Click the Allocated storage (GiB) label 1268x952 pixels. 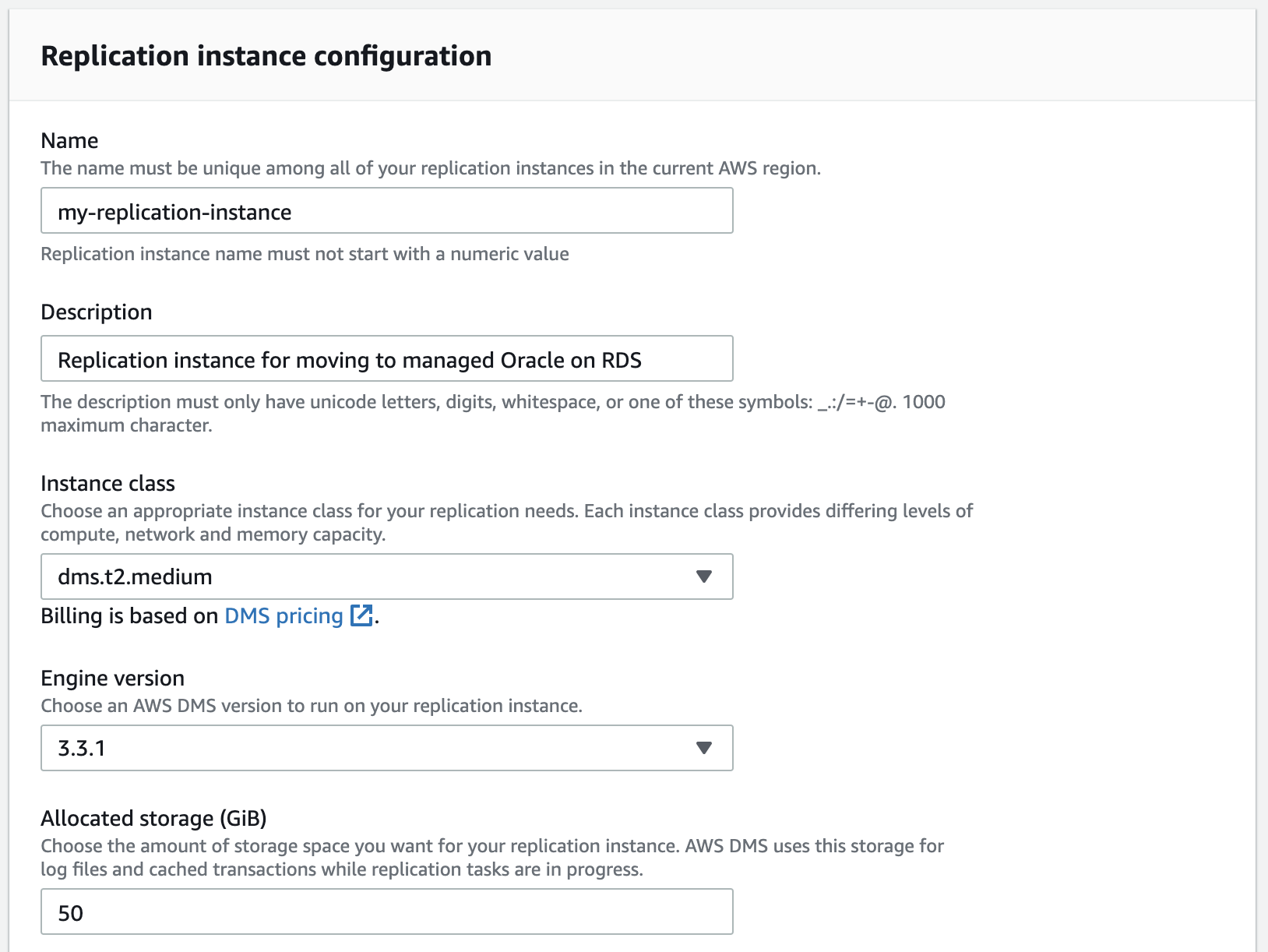tap(154, 818)
